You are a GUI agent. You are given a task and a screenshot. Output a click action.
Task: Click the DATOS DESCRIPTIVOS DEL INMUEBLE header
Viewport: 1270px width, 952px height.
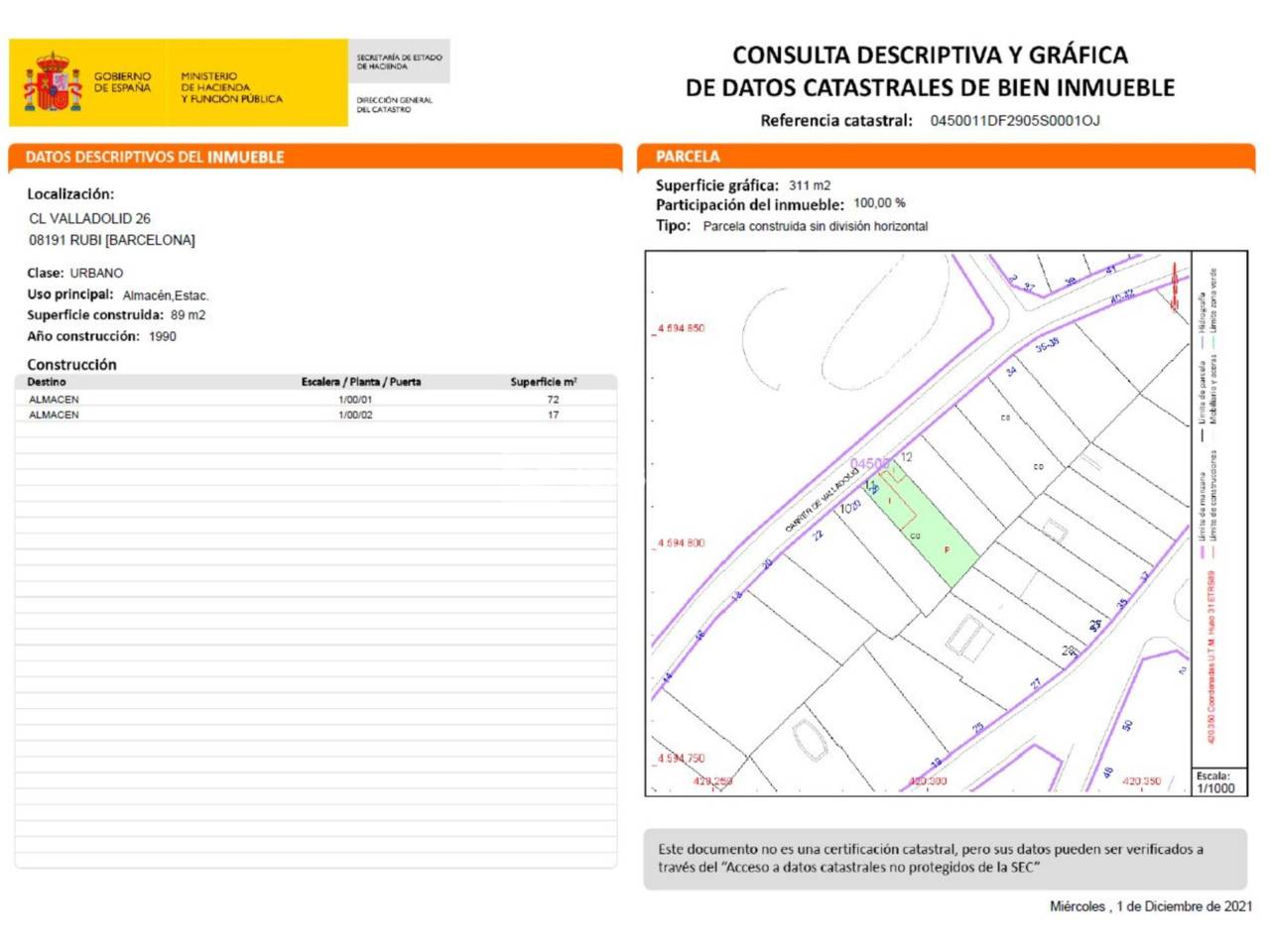click(155, 157)
